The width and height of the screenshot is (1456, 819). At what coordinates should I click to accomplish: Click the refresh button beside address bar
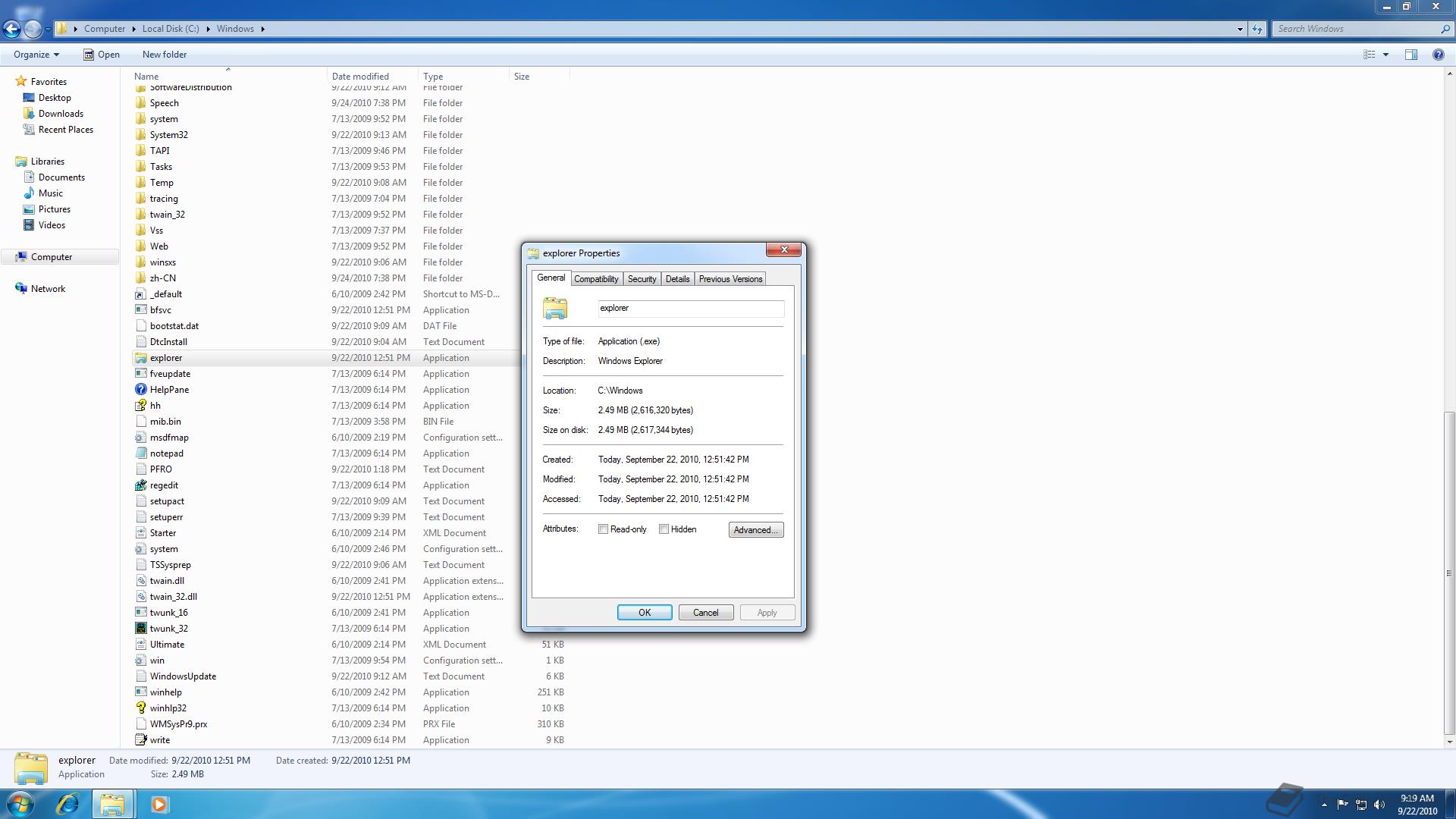coord(1257,29)
